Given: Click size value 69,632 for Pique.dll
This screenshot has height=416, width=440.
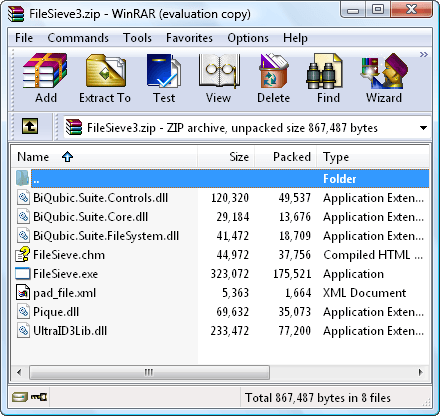Looking at the screenshot, I should point(233,312).
